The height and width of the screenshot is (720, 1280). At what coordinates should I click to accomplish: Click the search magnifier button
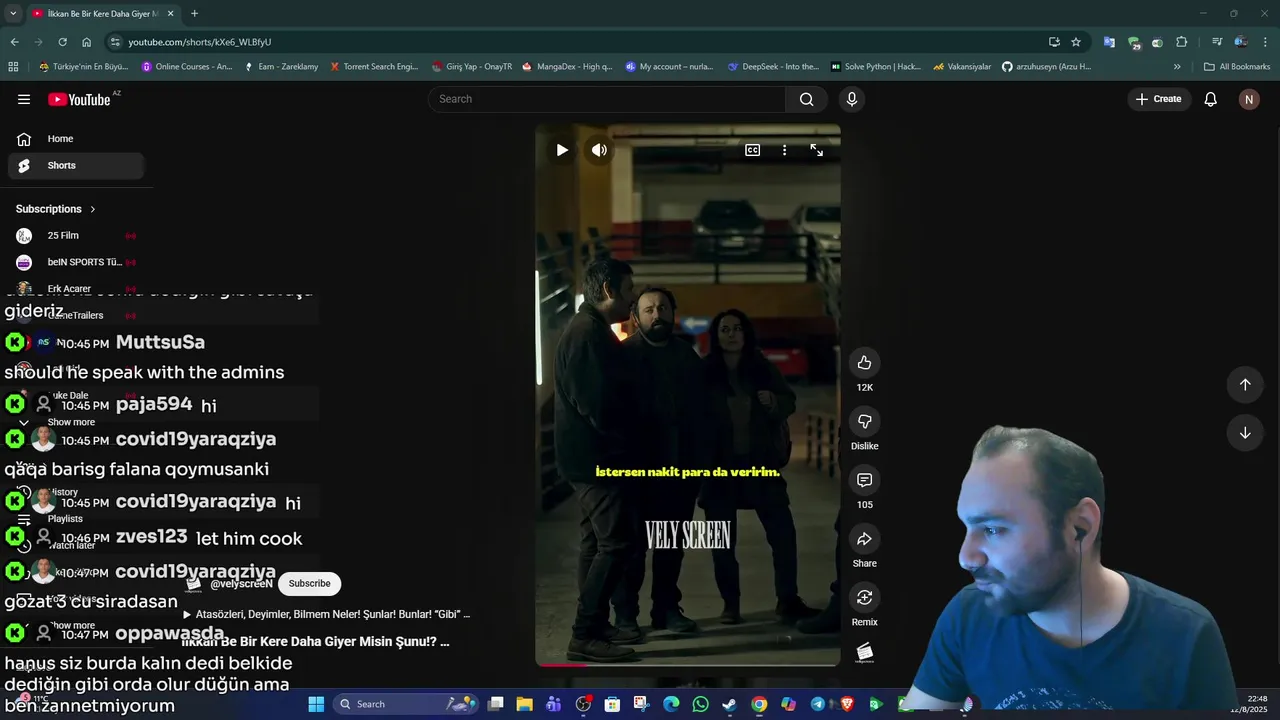(x=806, y=99)
